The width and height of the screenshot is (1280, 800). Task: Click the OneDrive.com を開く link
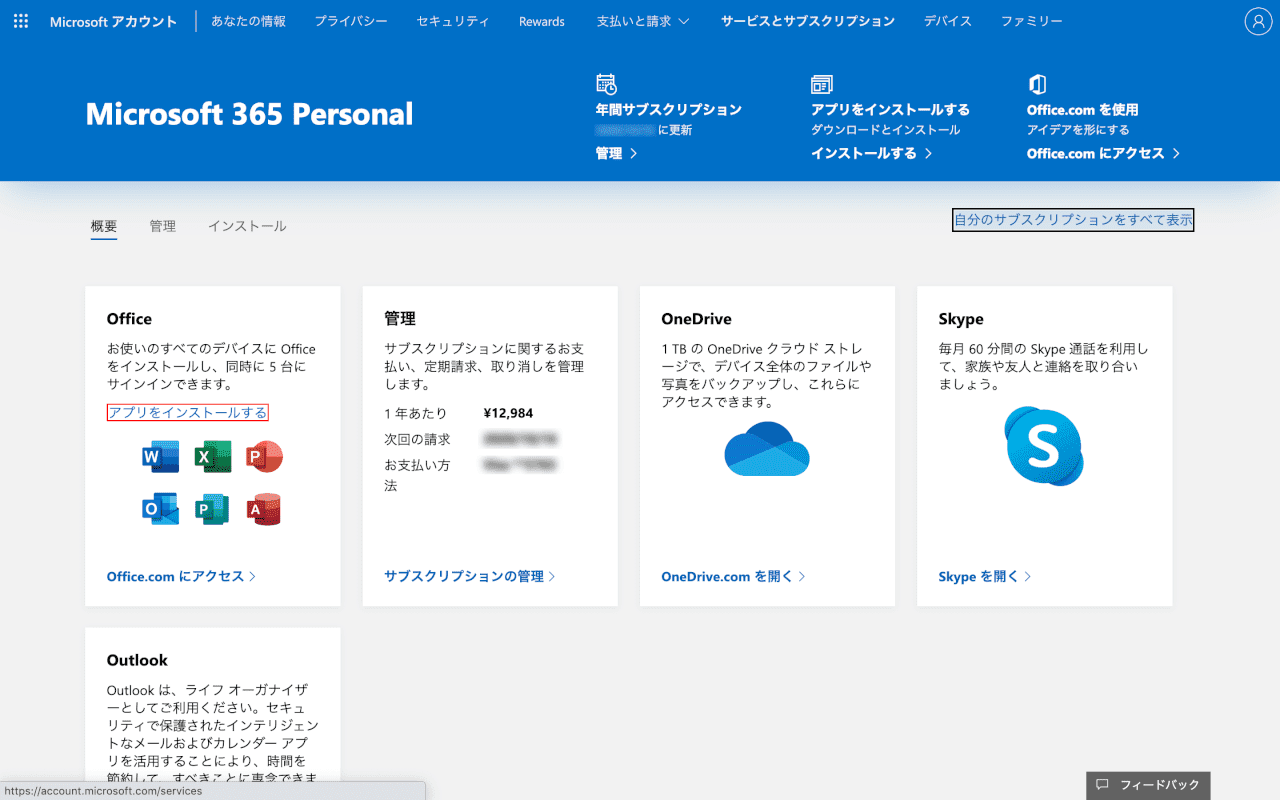[733, 576]
